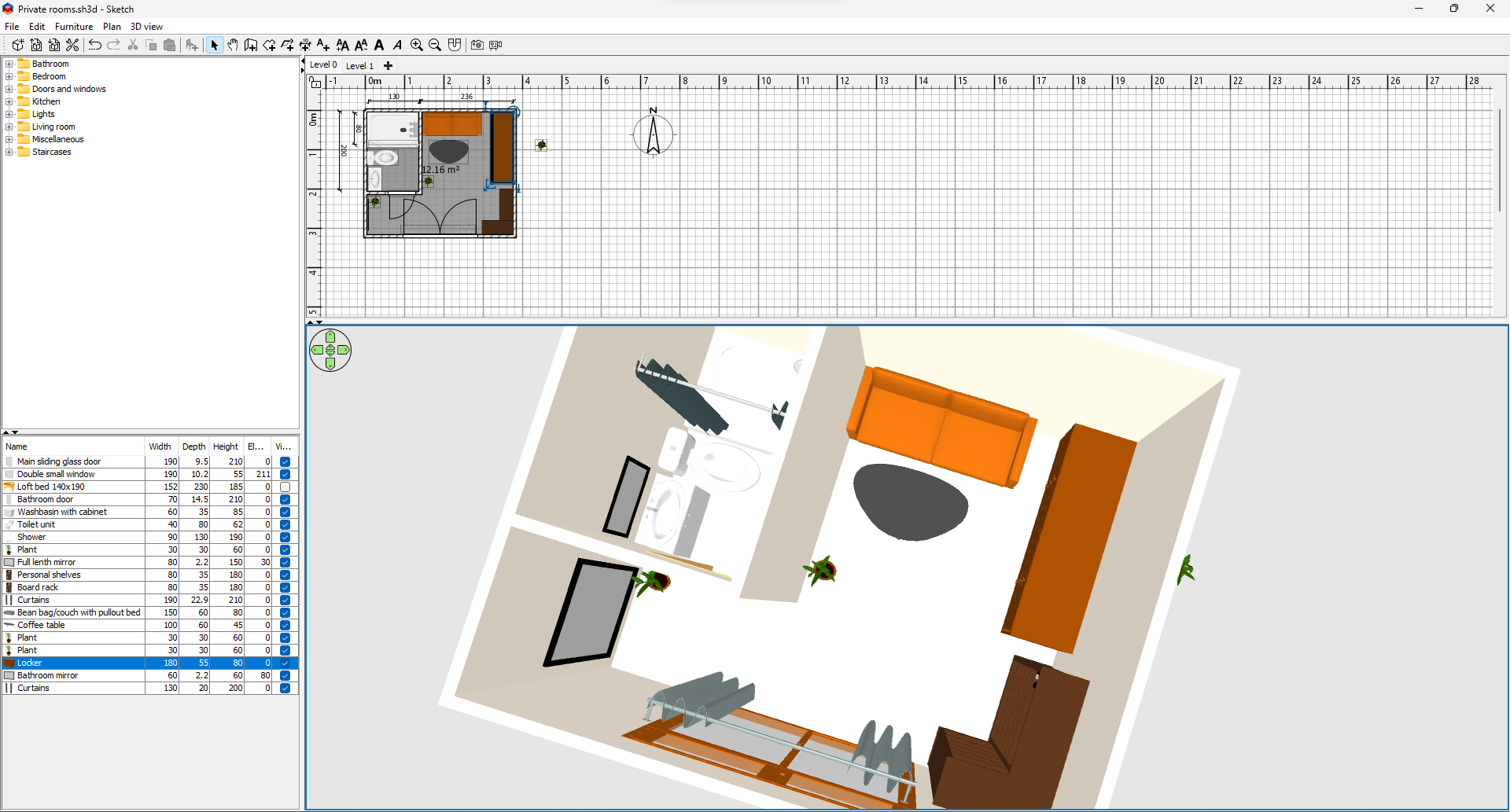Click the Bold text style icon

coord(379,45)
